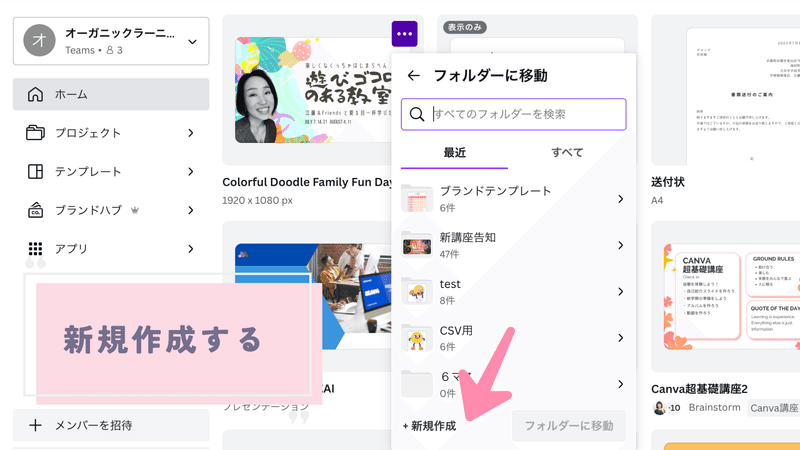Click the 表示のみ badge
This screenshot has height=450, width=800.
464,27
